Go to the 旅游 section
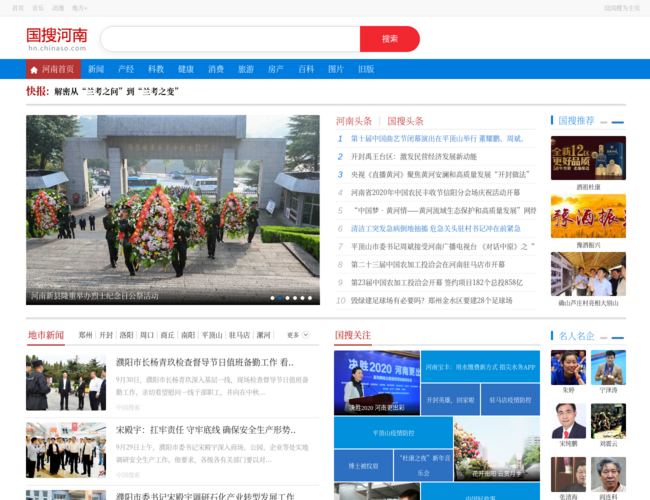 click(246, 69)
